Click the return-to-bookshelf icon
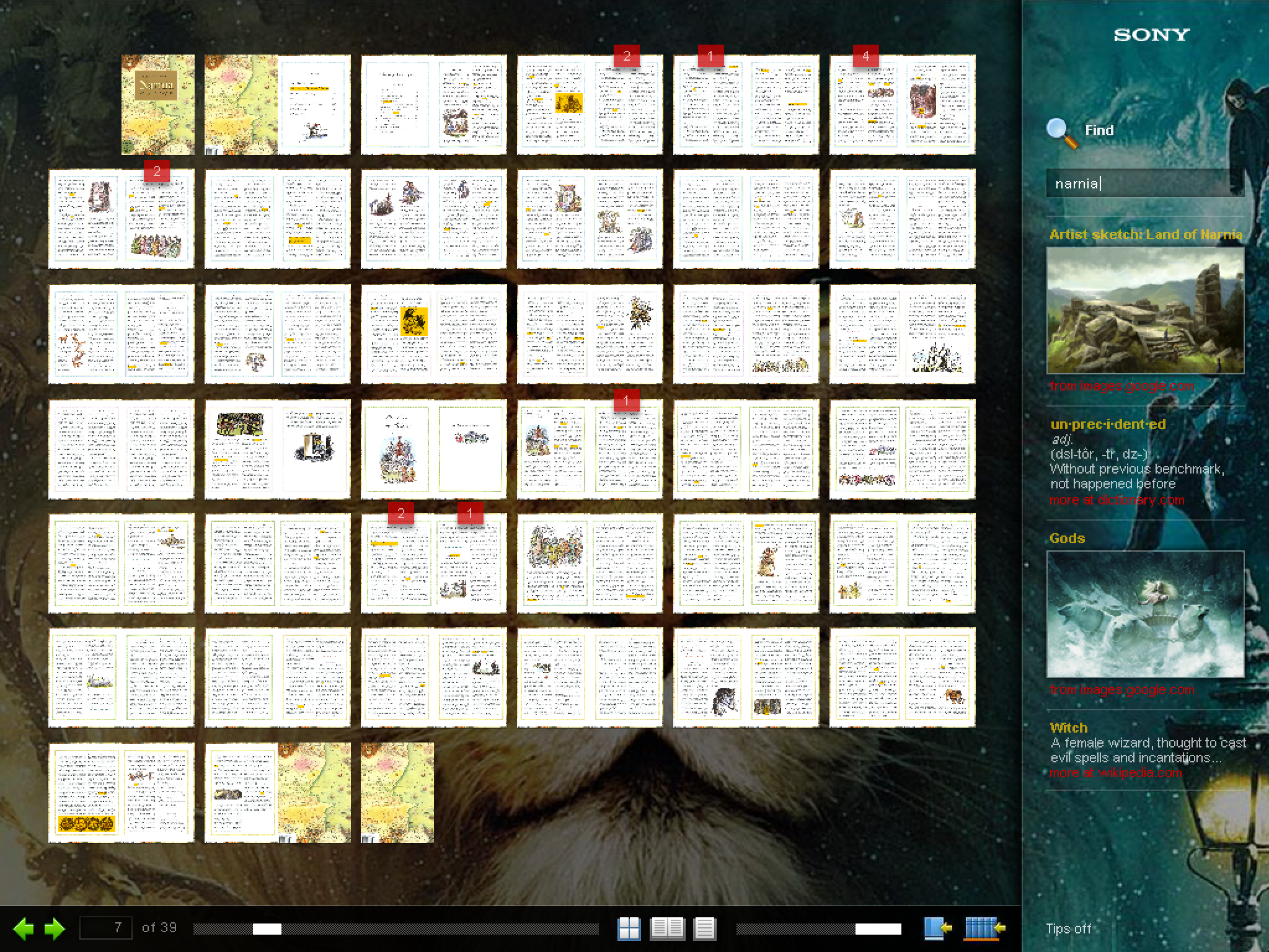Viewport: 1269px width, 952px height. click(985, 928)
